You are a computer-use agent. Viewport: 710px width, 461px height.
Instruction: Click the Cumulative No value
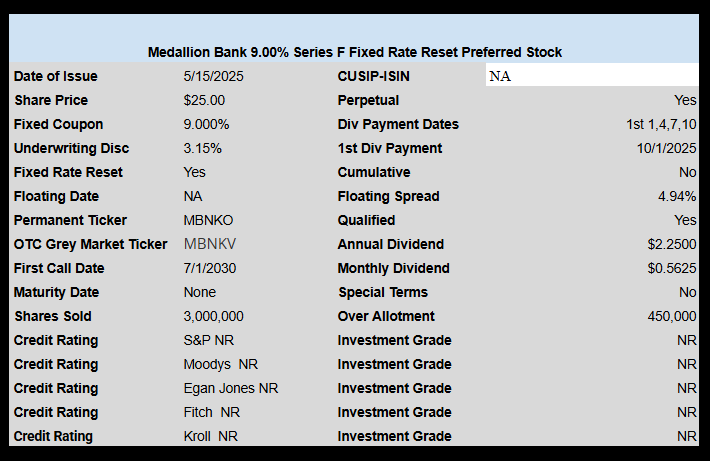(x=687, y=172)
